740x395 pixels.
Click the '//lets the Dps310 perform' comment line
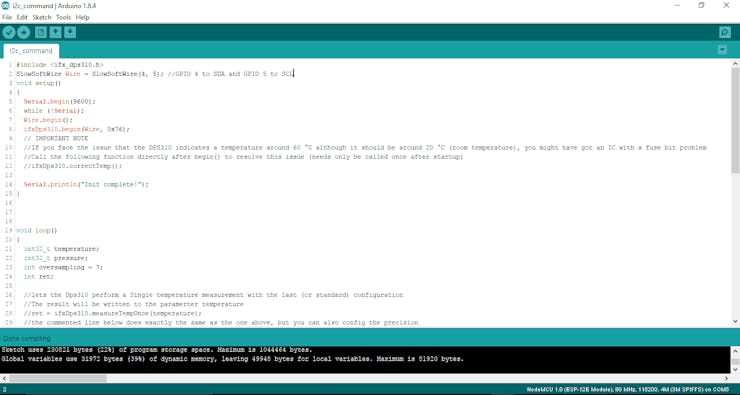213,295
